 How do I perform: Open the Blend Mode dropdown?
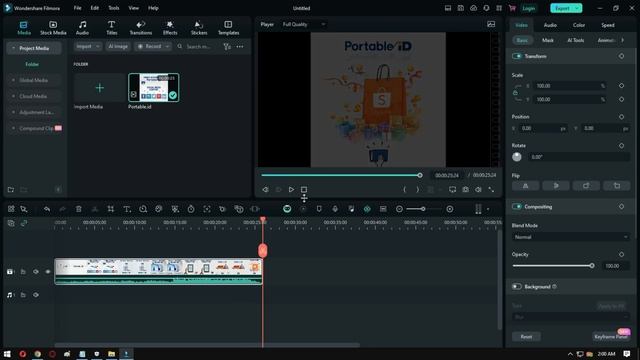click(571, 237)
